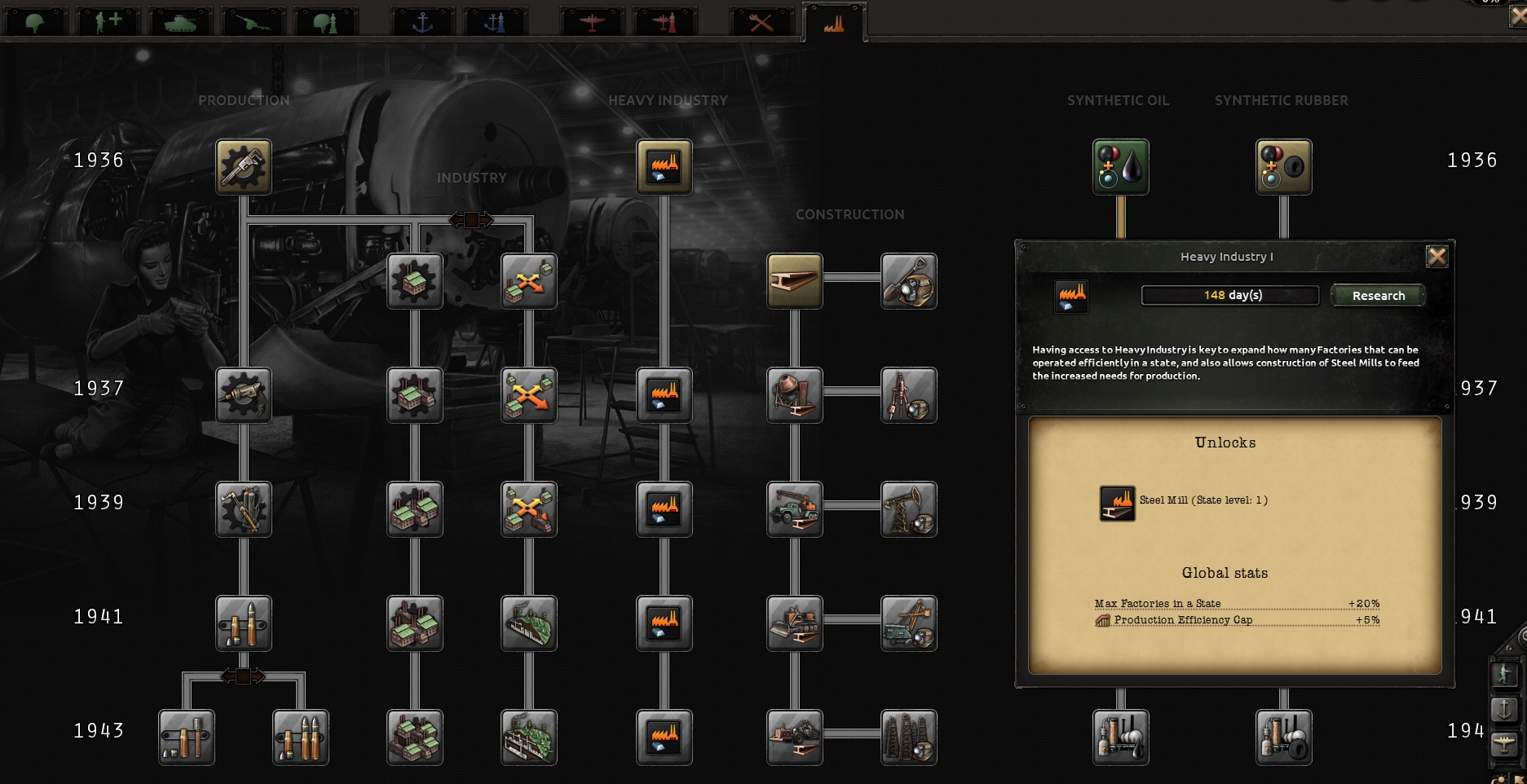Select the 1941 Excavation pickaxe technology

click(909, 623)
